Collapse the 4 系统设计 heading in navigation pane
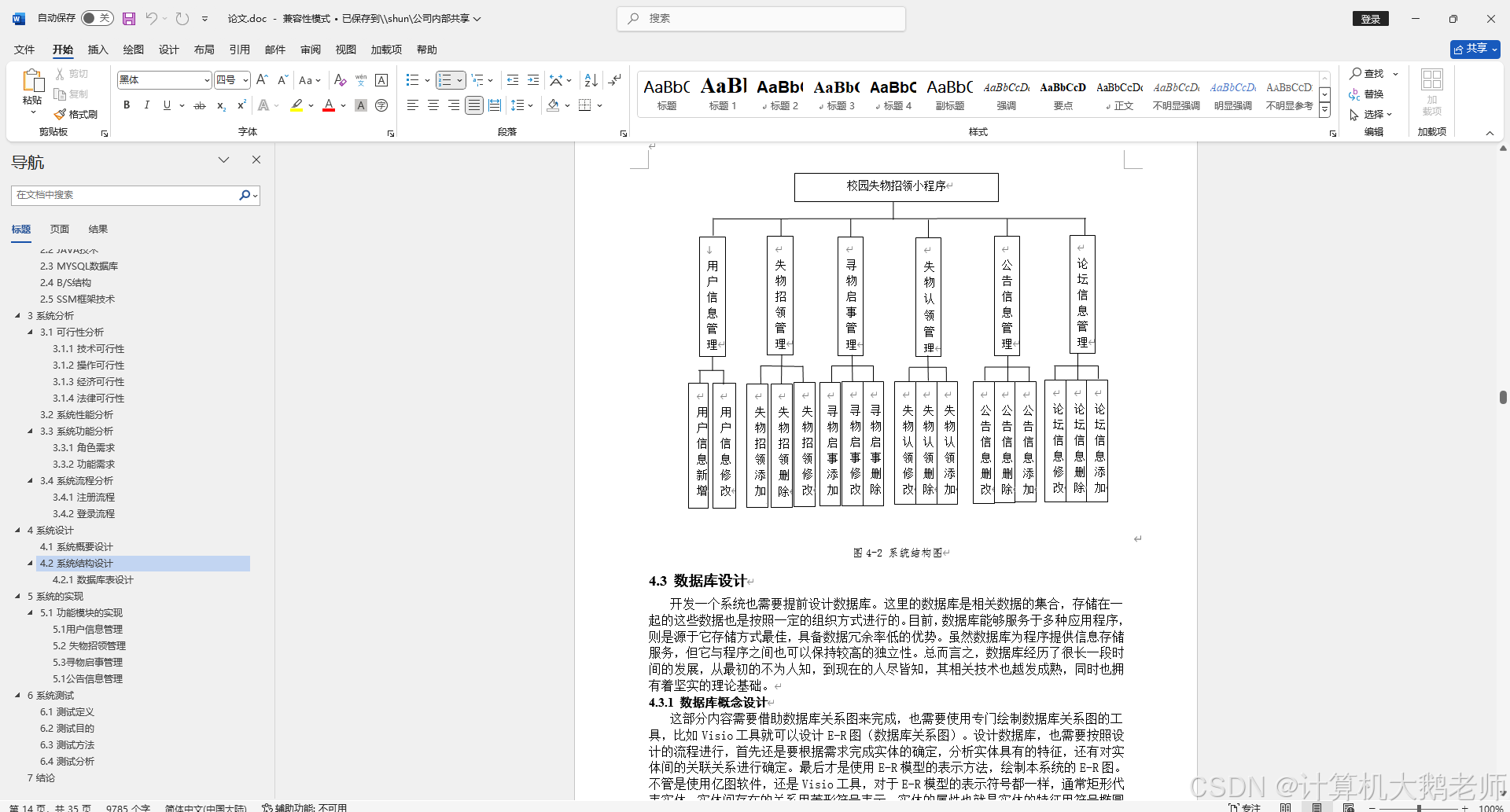Screen dimensions: 1510x812 19,530
